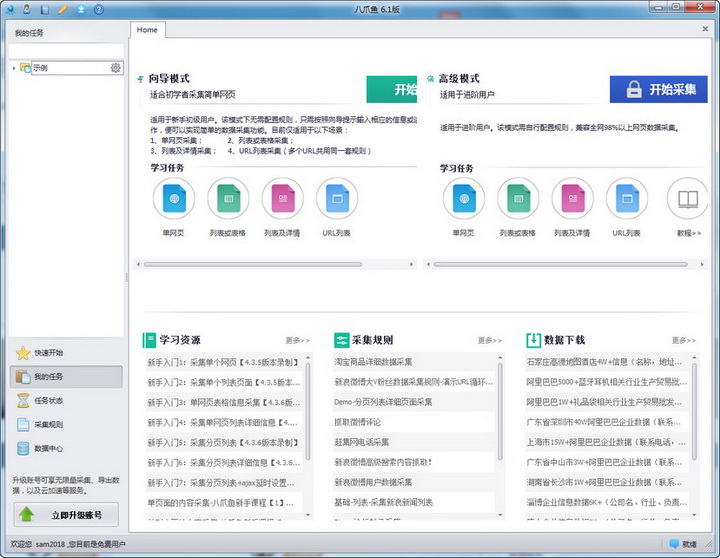Screen dimensions: 720x558
Task: Open the user account icon in title bar
Action: tap(27, 9)
